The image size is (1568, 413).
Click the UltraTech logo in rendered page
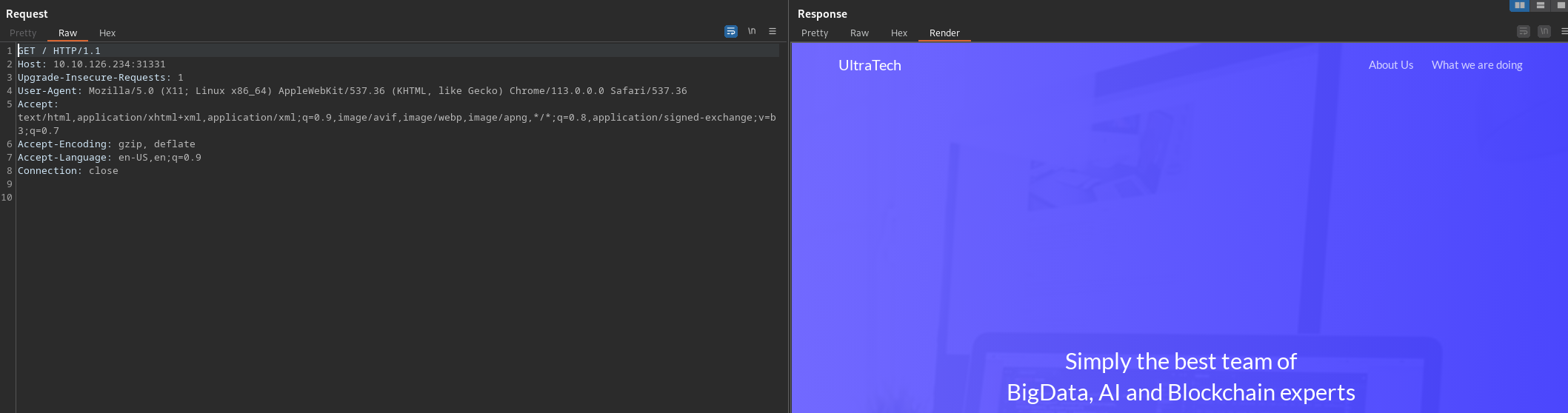click(x=870, y=65)
